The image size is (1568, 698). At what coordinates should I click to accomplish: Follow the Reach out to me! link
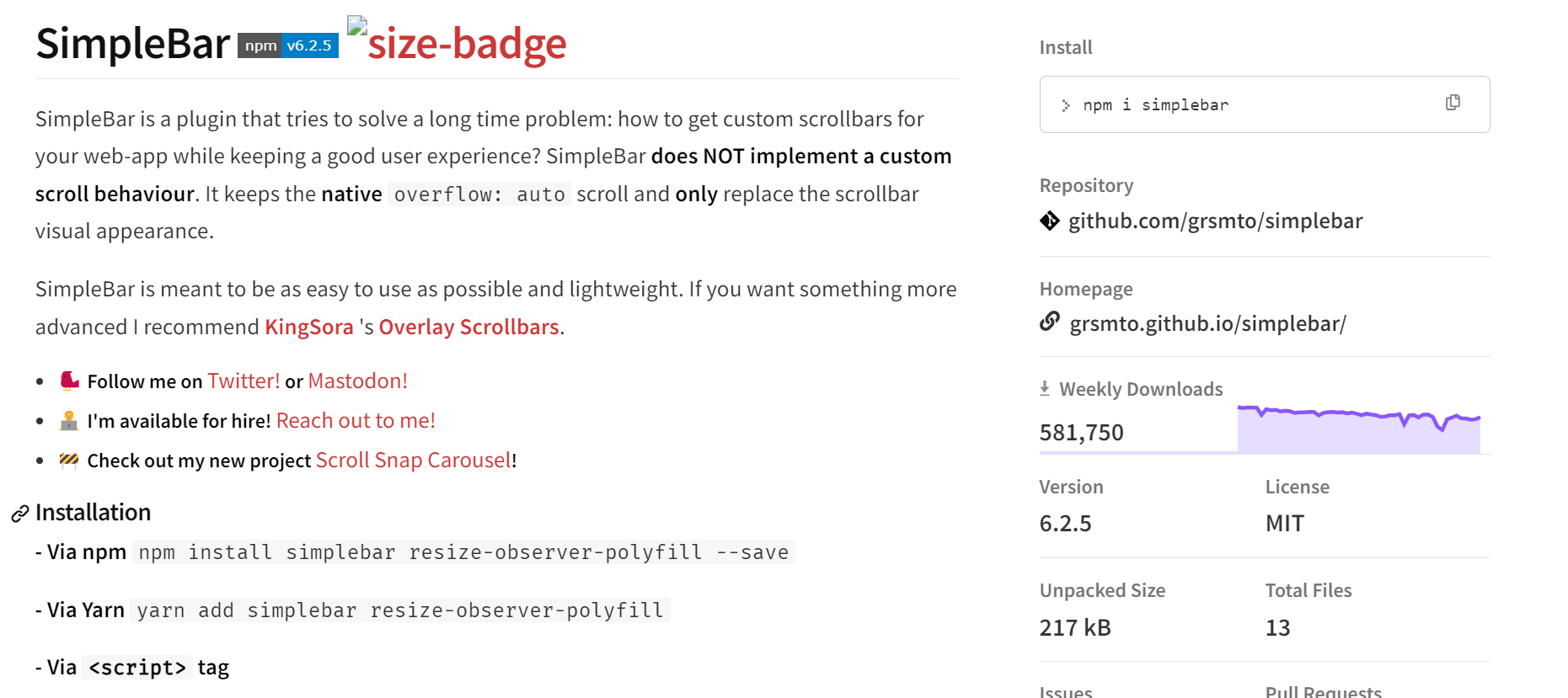pyautogui.click(x=356, y=421)
